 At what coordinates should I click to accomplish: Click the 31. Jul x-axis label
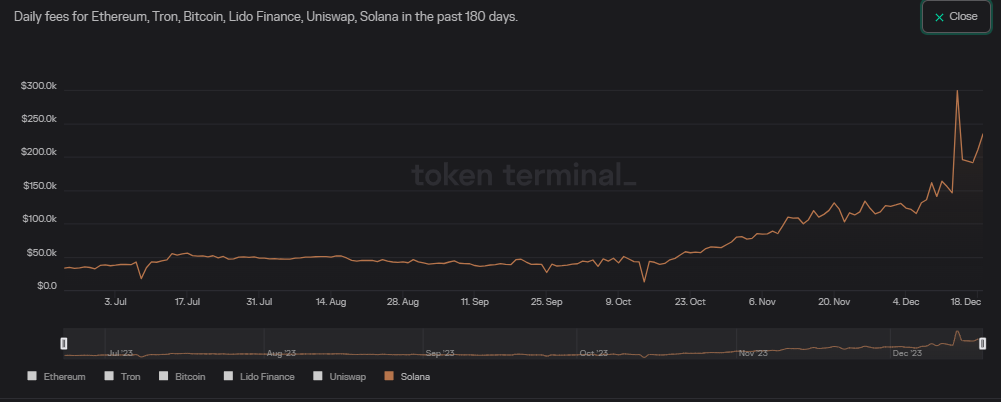click(260, 302)
